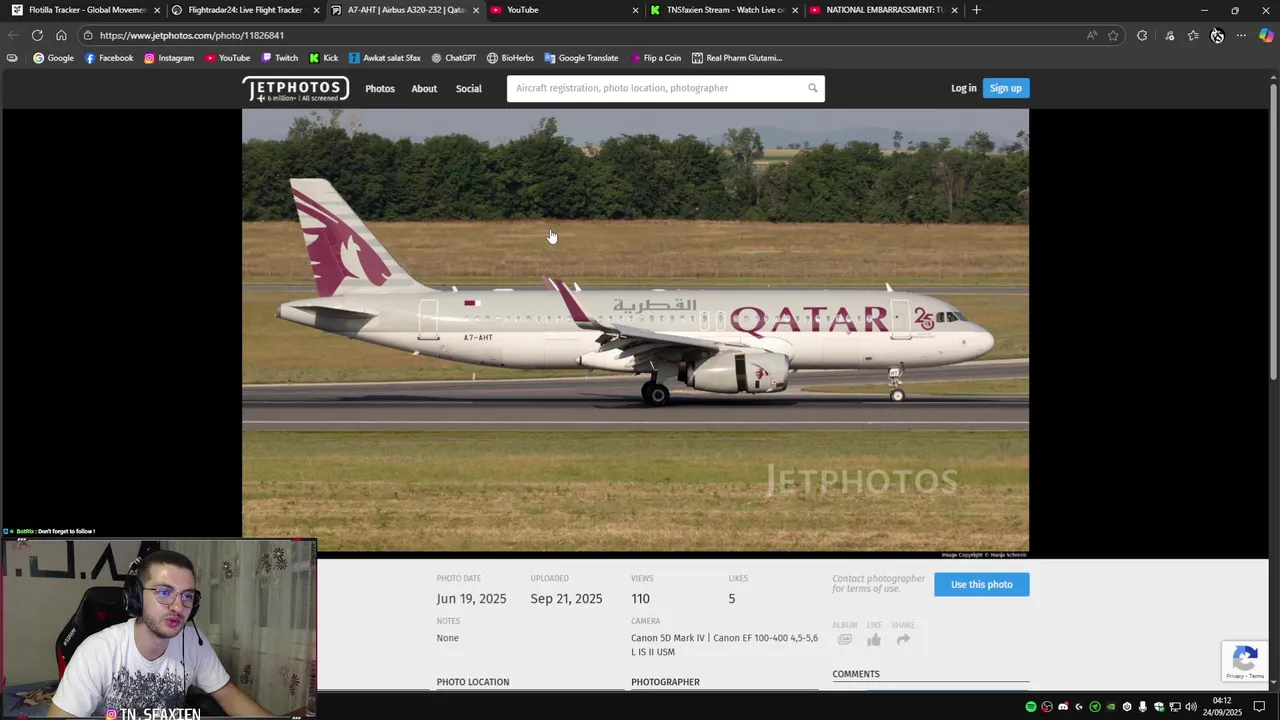Image resolution: width=1280 pixels, height=720 pixels.
Task: Open the Kick bookmark
Action: click(x=323, y=58)
